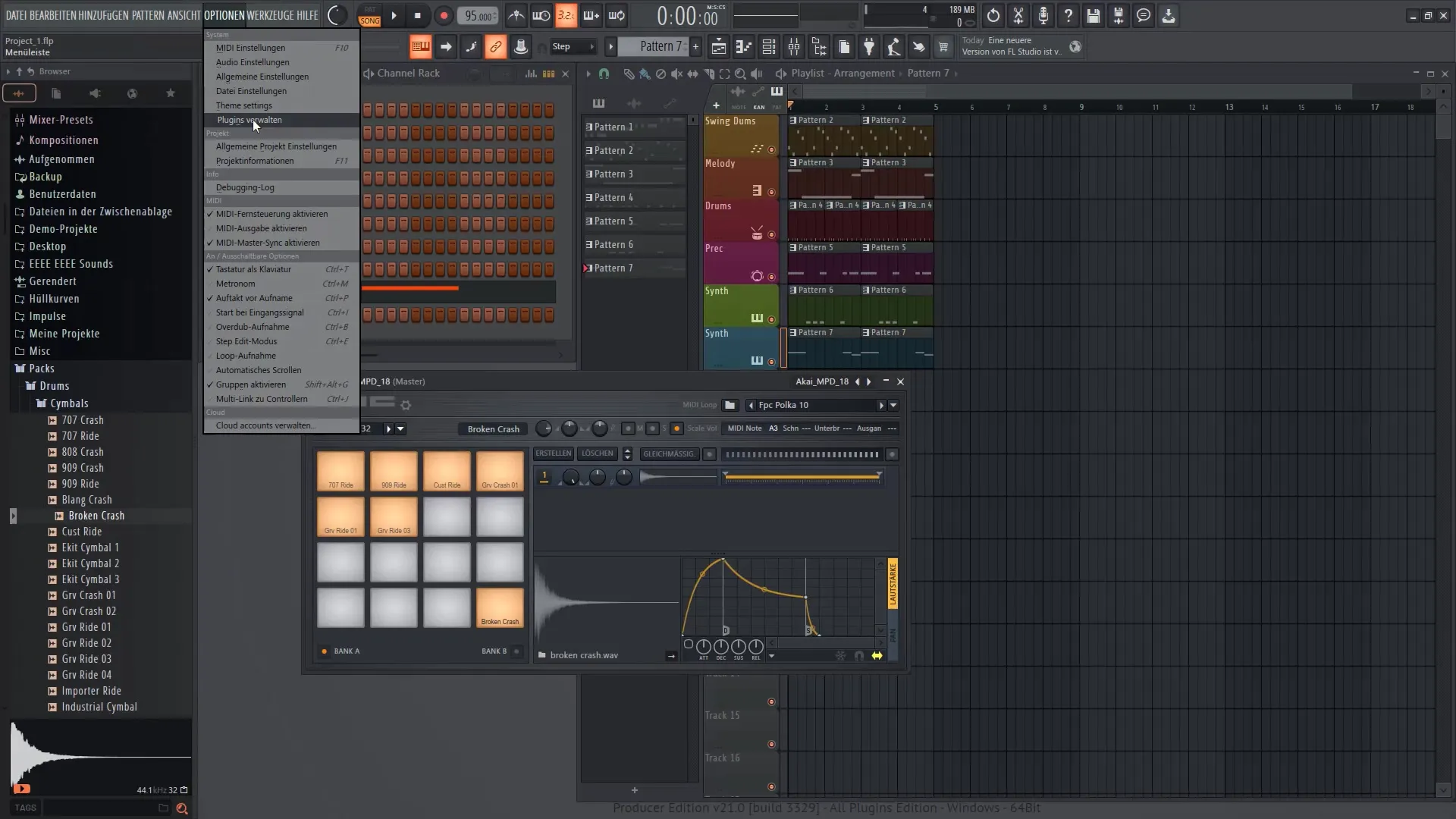Click the Record button
Screen dimensions: 1456x819
pos(444,15)
